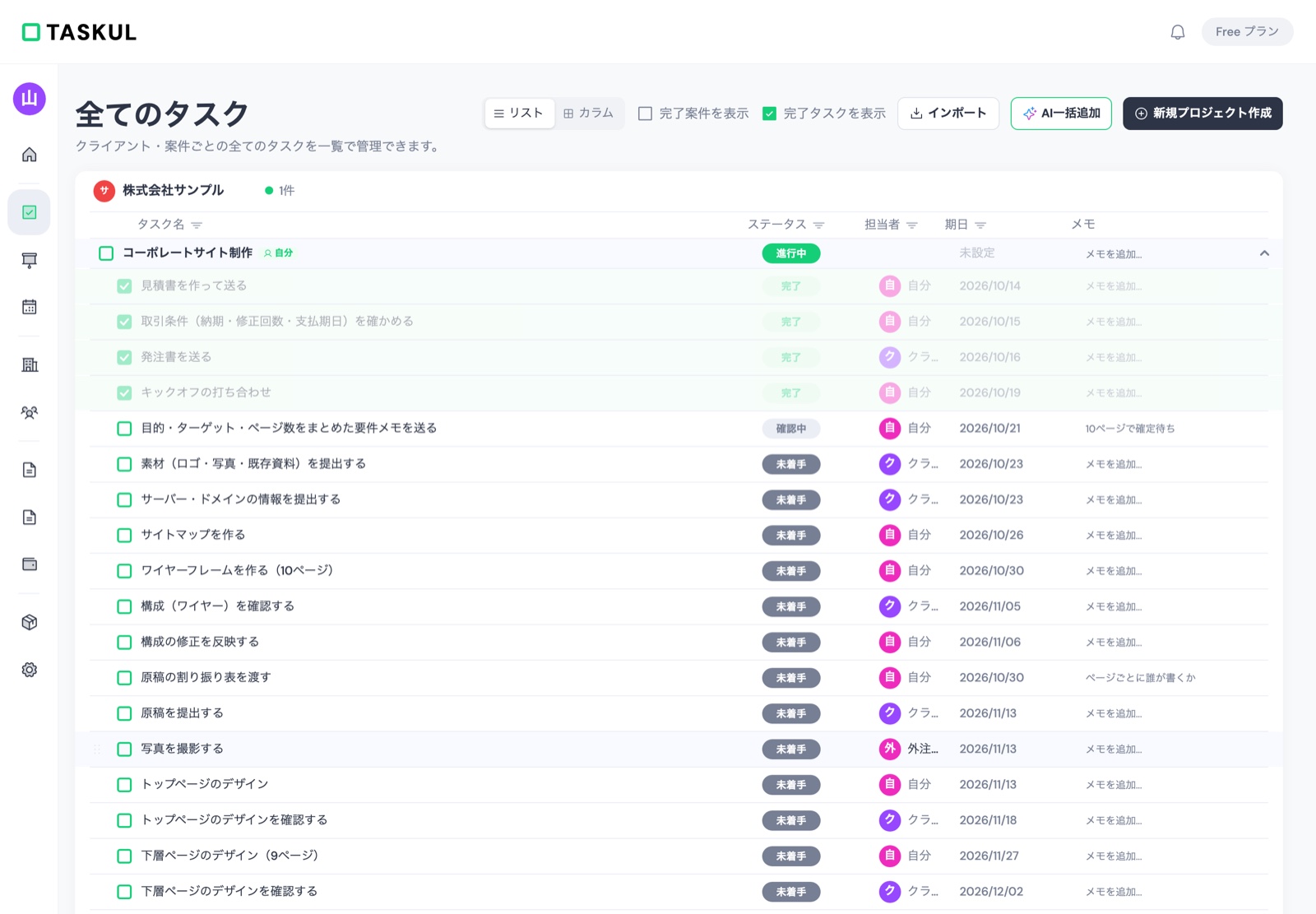1316x914 pixels.
Task: Uncheck the 発注書を送る task
Action: pos(124,357)
